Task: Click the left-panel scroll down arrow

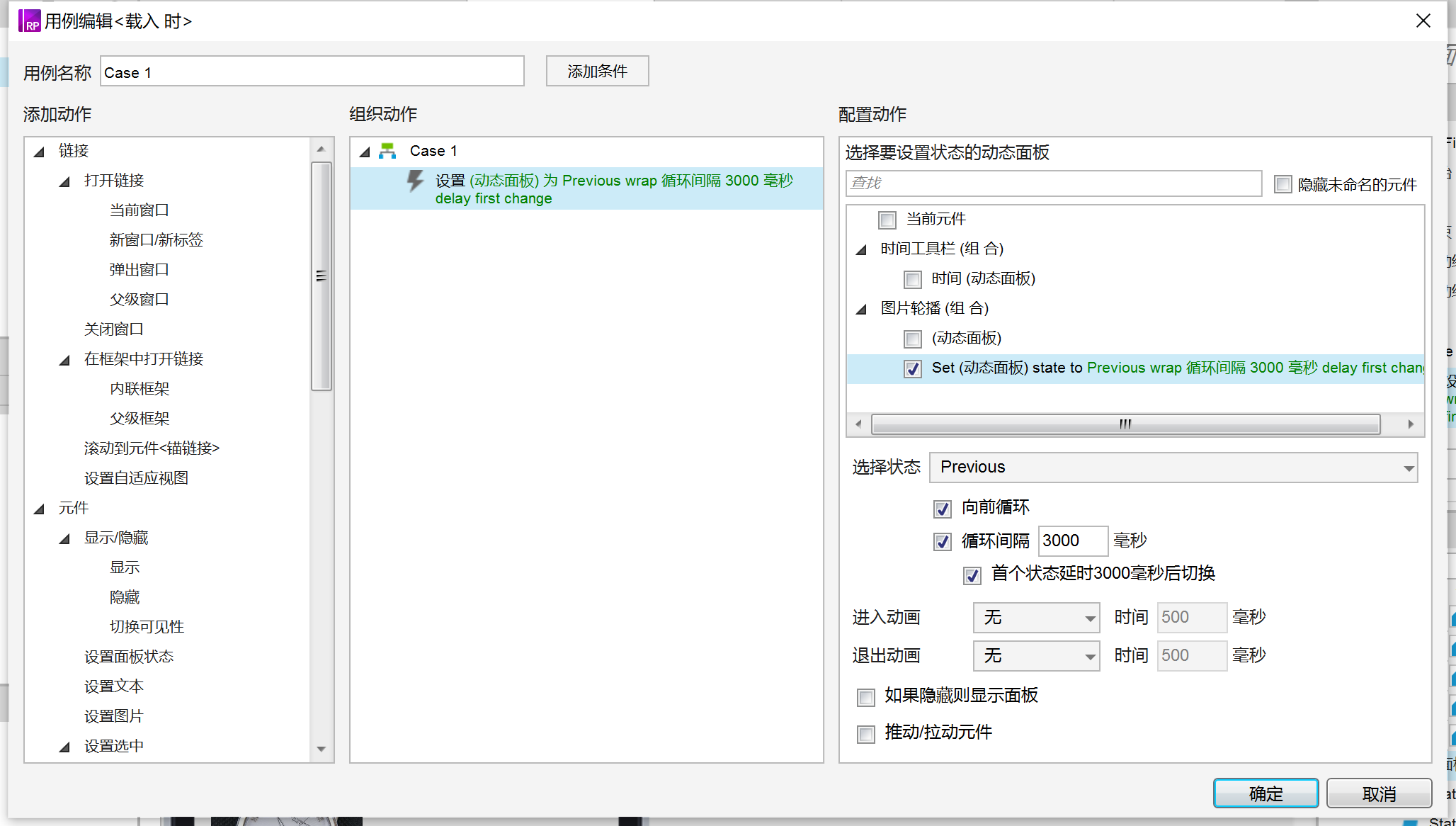Action: pos(321,749)
